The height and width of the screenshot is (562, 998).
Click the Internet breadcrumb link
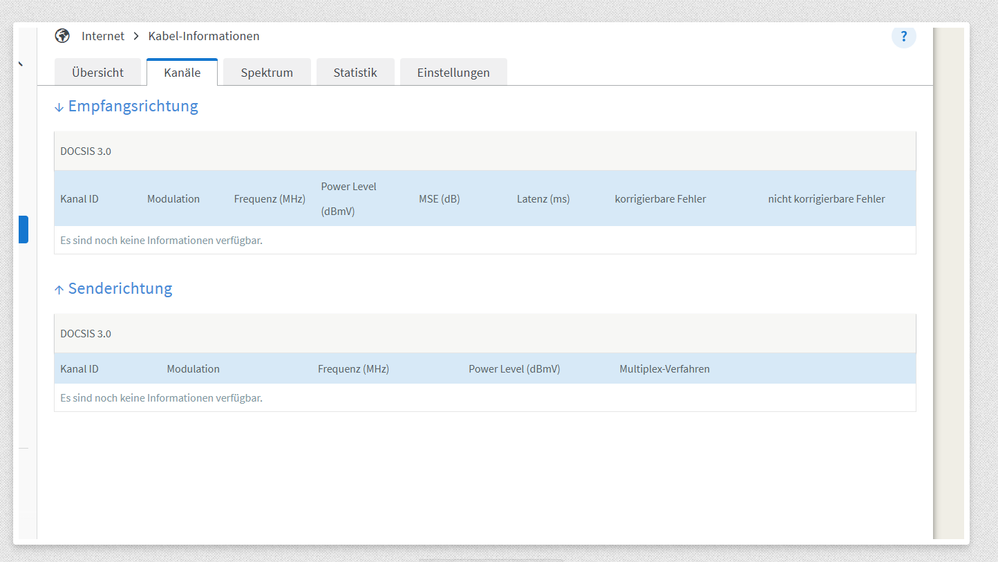102,36
